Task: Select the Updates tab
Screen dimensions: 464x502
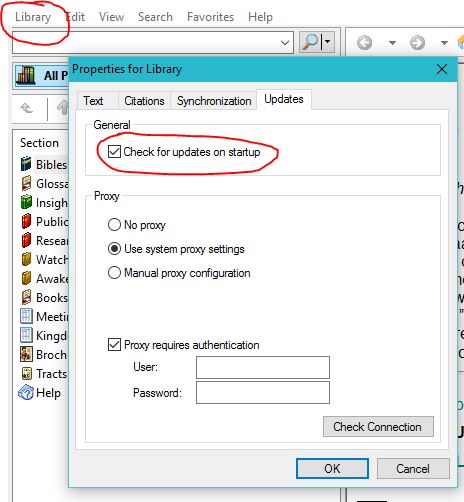Action: tap(284, 99)
